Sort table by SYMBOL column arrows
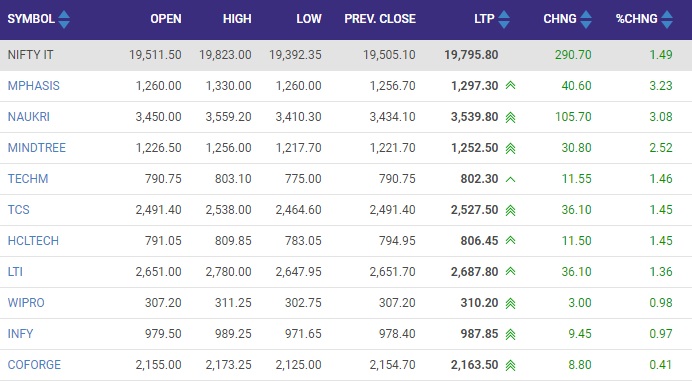Image resolution: width=692 pixels, height=381 pixels. point(64,19)
